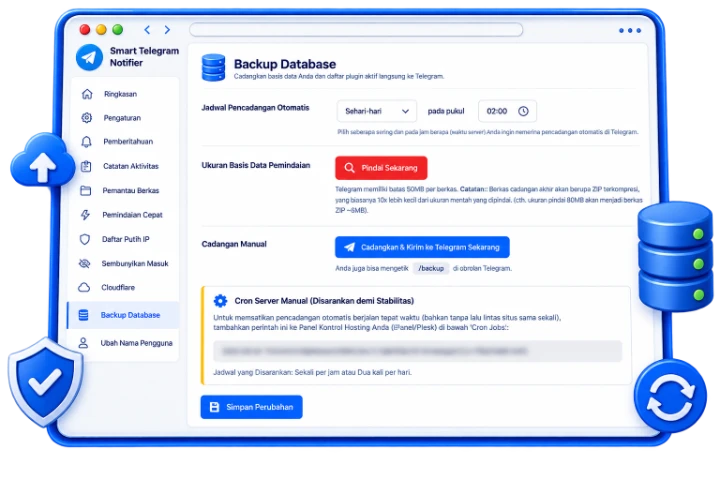Click the Catatan Aktivitas clipboard icon
This screenshot has width=720, height=480.
tap(86, 166)
